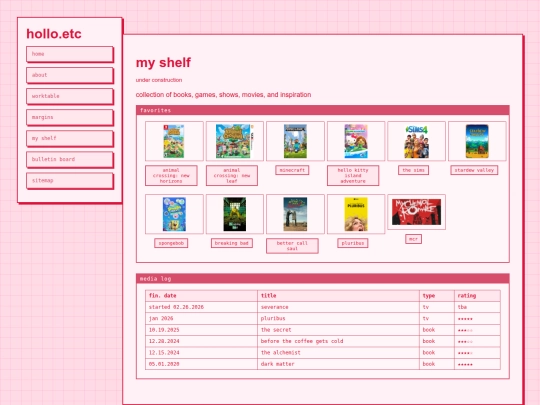Select 'dark matter' in the log
The image size is (540, 405).
coord(278,364)
